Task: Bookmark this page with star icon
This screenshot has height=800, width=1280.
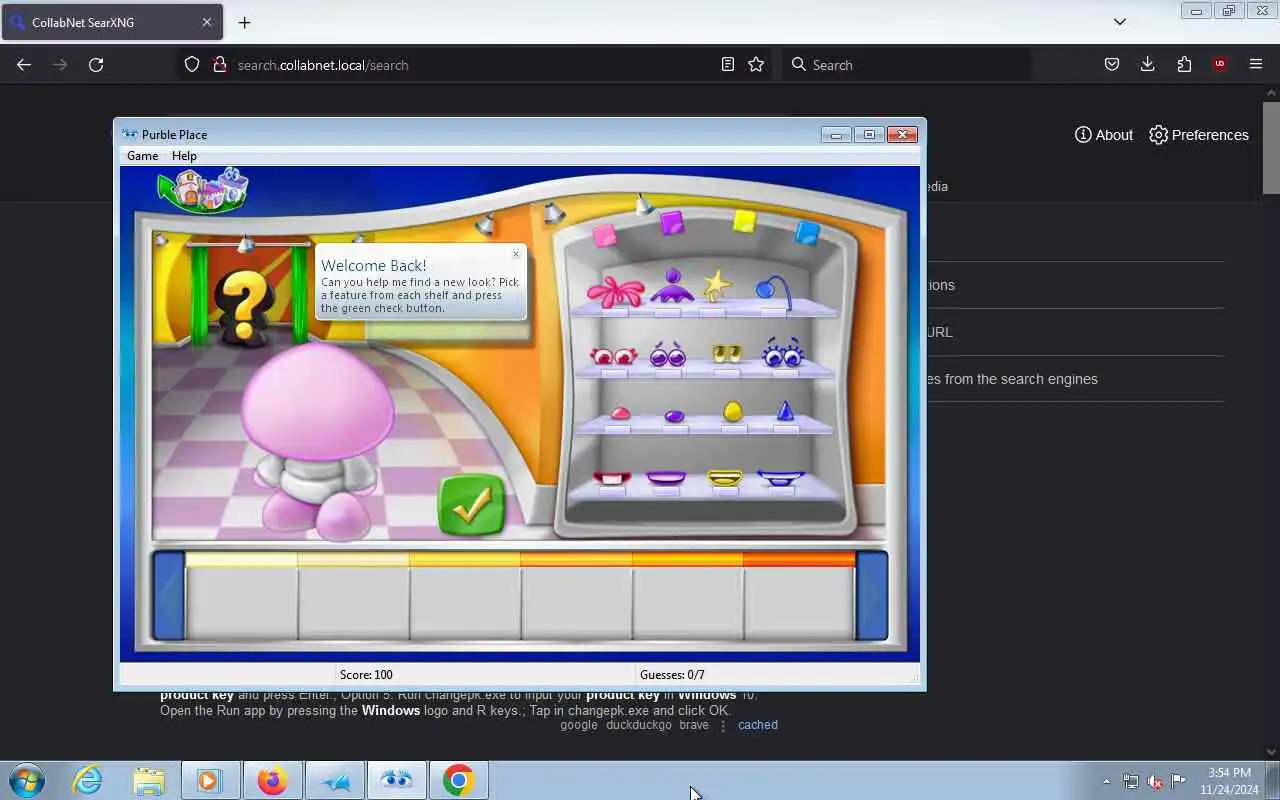Action: pyautogui.click(x=756, y=65)
